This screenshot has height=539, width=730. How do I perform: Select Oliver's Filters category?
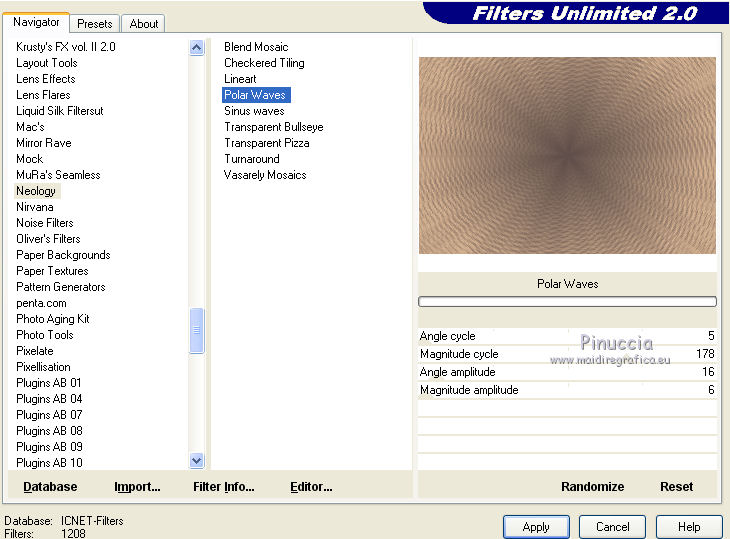click(48, 239)
